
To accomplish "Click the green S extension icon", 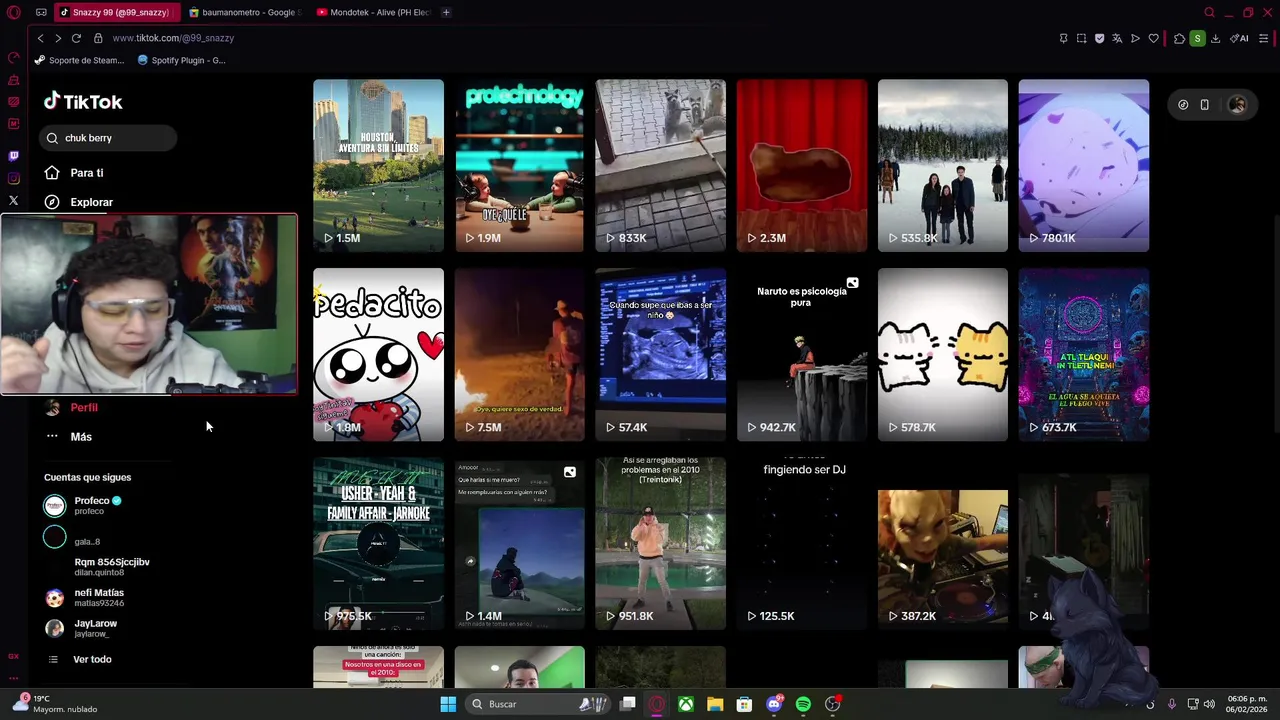I will pyautogui.click(x=1197, y=38).
